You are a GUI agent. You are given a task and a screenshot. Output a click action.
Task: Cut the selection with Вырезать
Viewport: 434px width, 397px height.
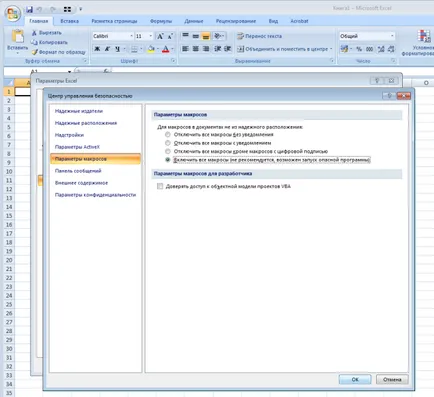(47, 33)
